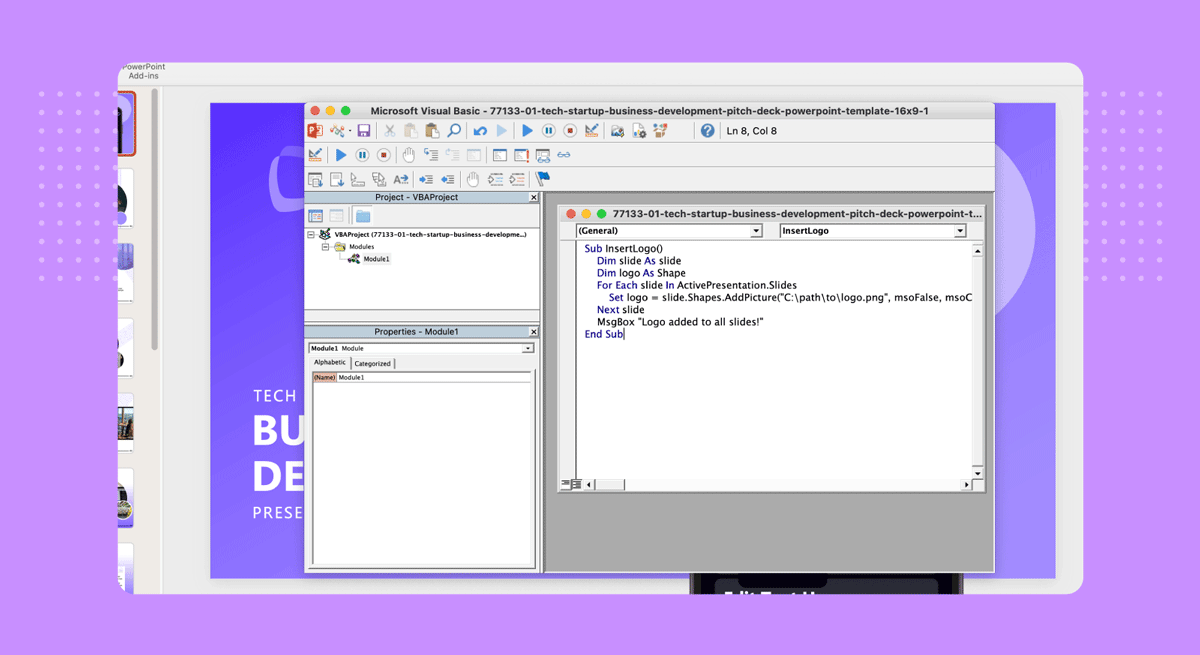Reset execution with the stop button, top toolbar
This screenshot has width=1200, height=655.
570,131
